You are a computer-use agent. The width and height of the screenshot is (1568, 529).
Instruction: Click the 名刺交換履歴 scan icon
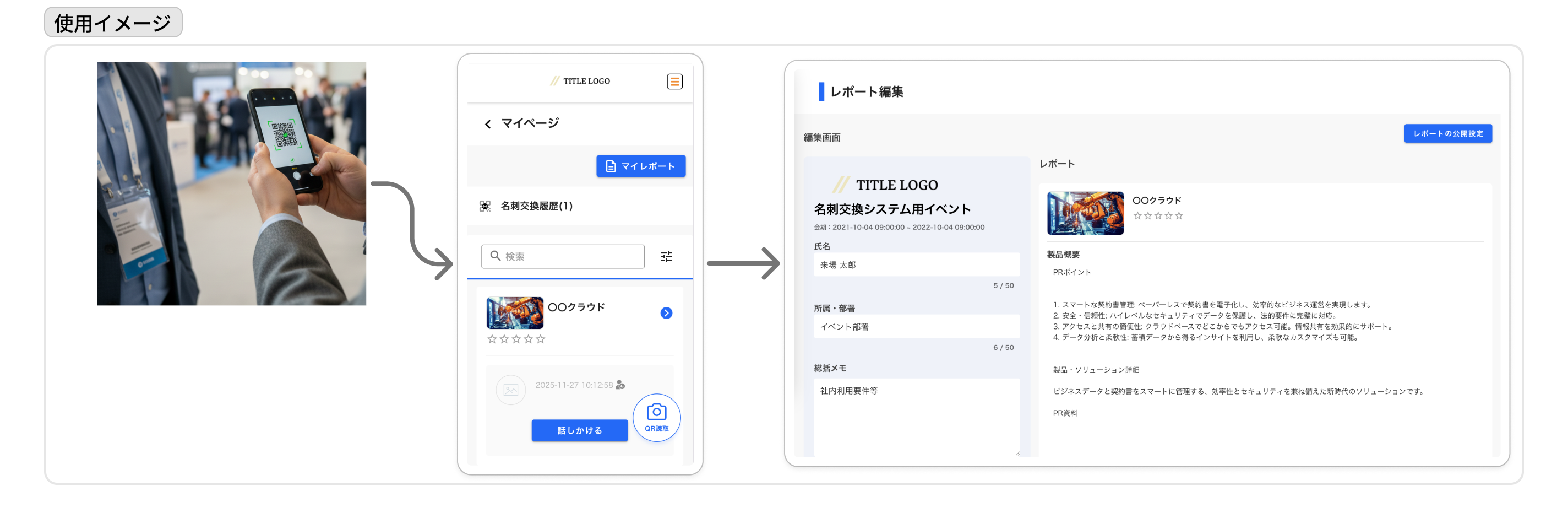point(484,206)
